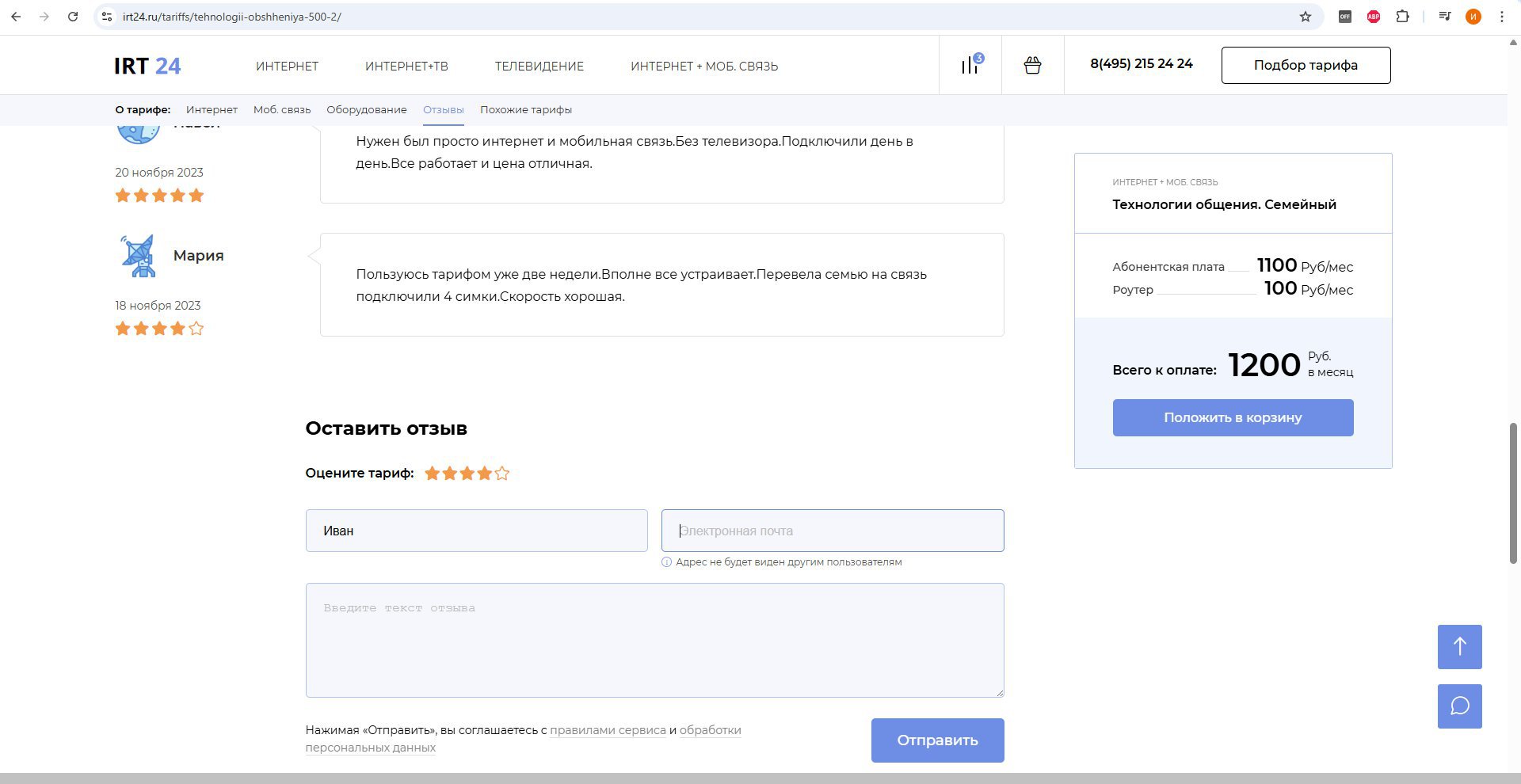Image resolution: width=1521 pixels, height=784 pixels.
Task: Click the reviewer name Мария
Action: [x=199, y=256]
